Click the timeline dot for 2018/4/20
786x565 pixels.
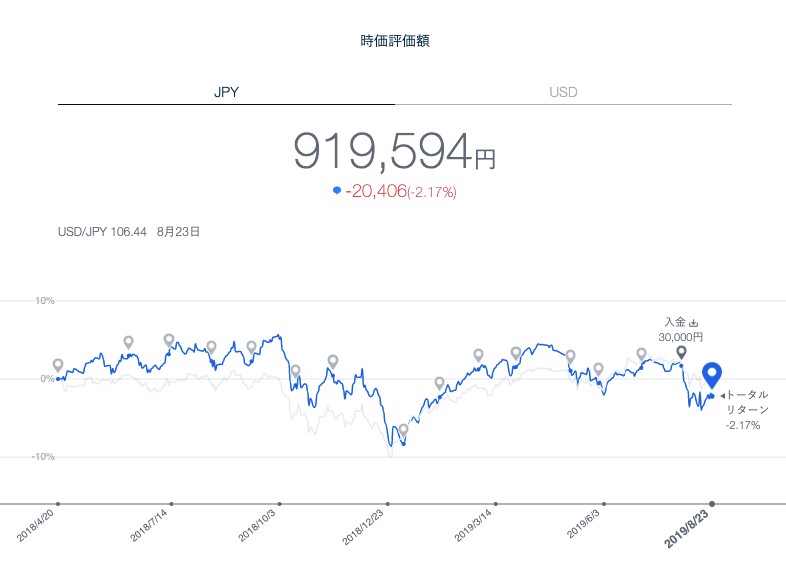pyautogui.click(x=58, y=503)
